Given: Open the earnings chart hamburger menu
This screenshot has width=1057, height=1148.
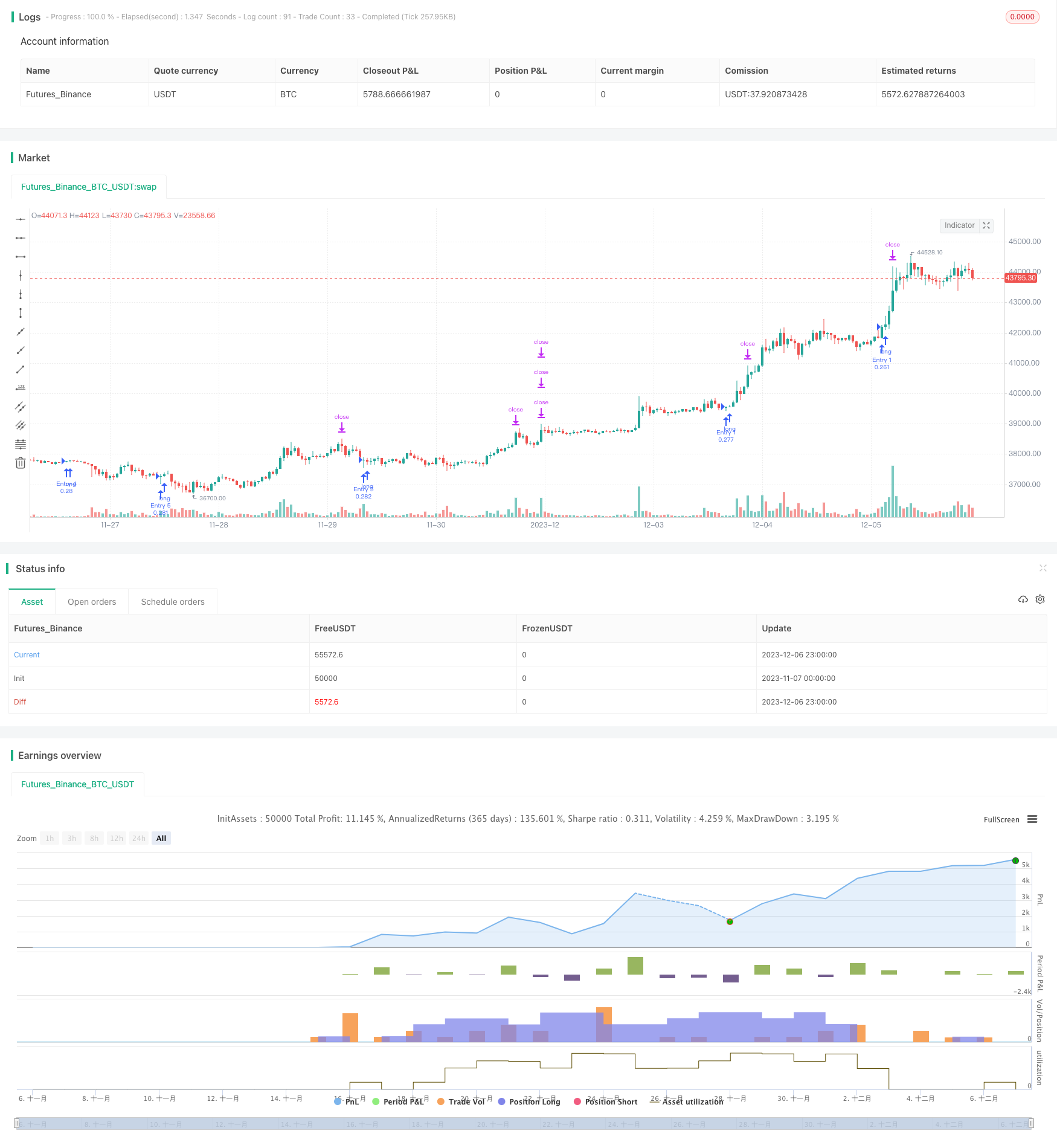Looking at the screenshot, I should (x=1032, y=819).
